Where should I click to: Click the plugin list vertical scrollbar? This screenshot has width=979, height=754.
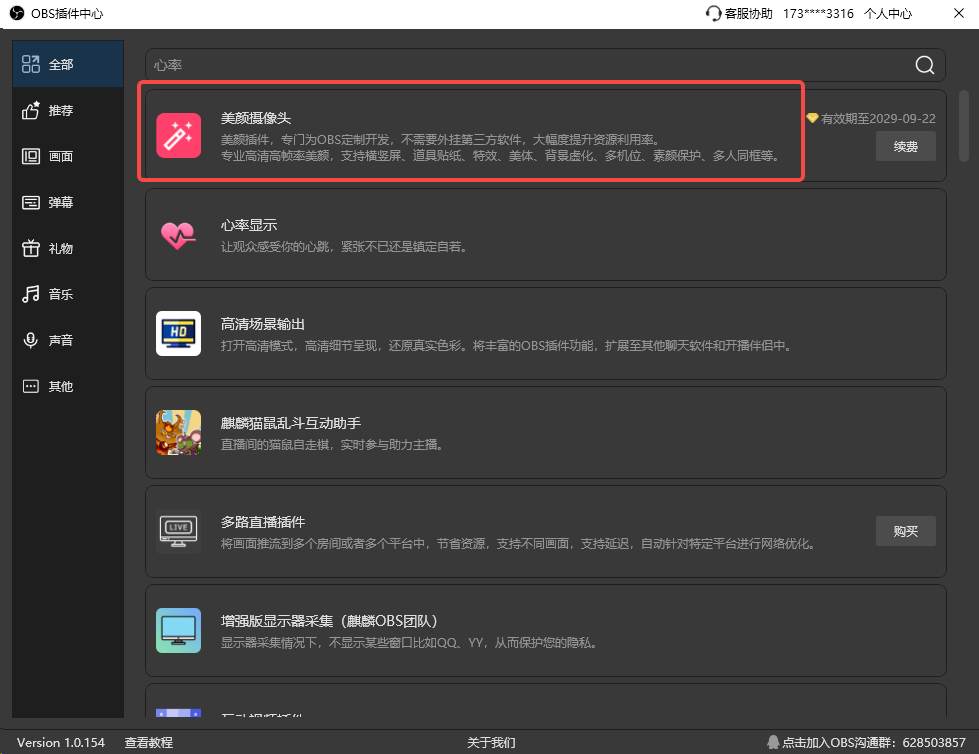tap(963, 126)
